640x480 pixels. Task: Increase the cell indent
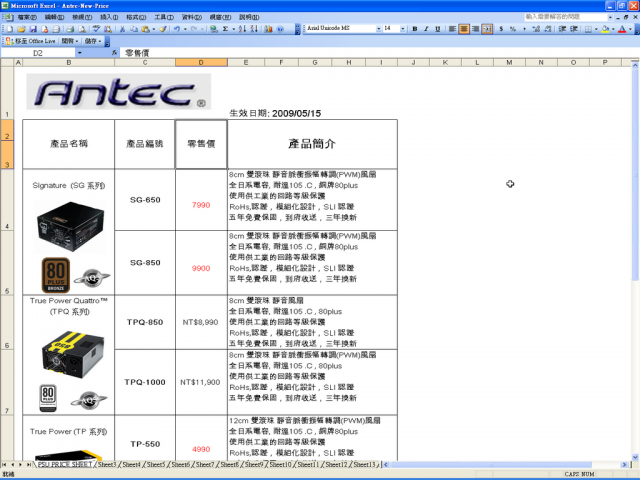pyautogui.click(x=574, y=29)
